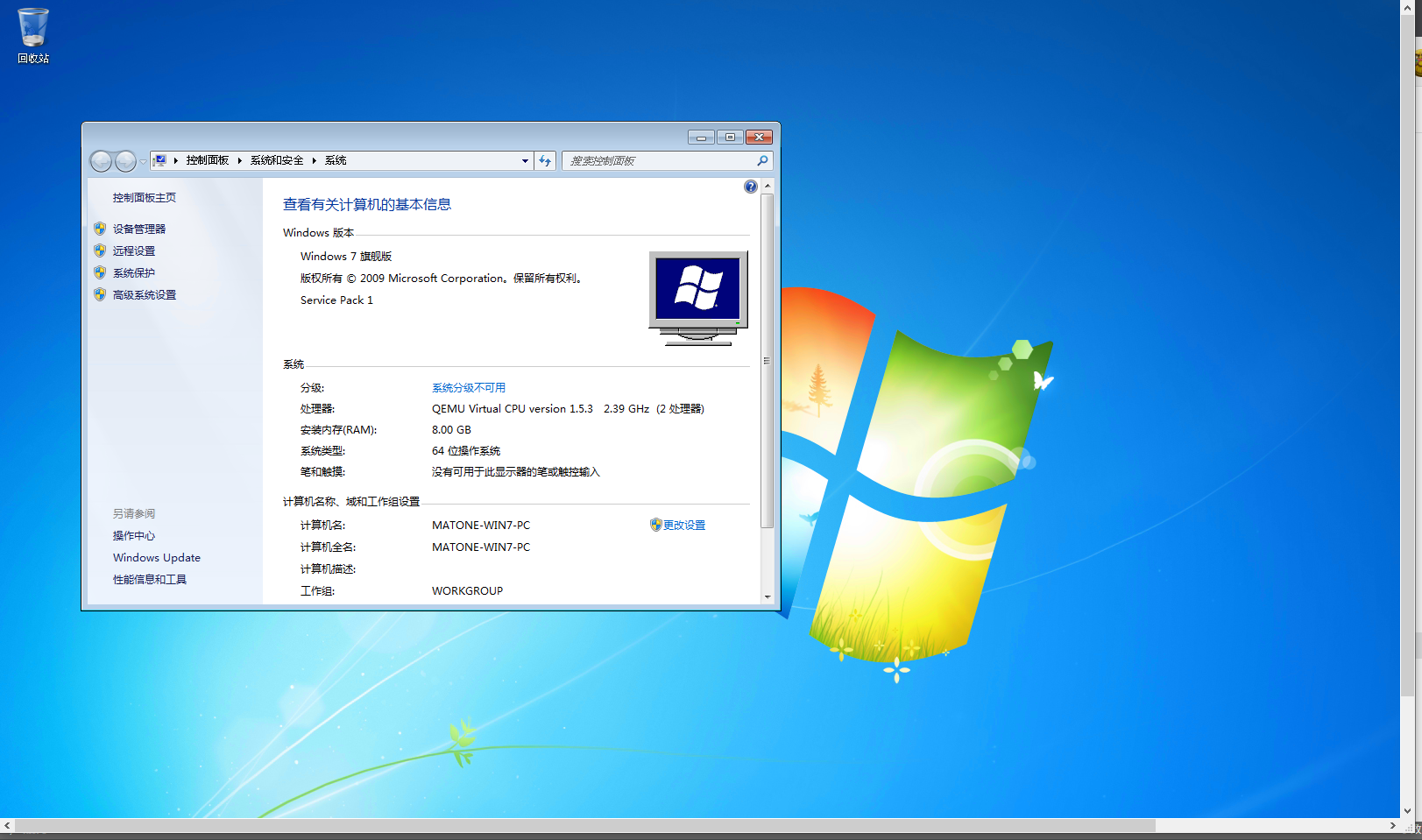
Task: Click the 没有可用于此显示器的笔或触控输入 text
Action: [516, 471]
